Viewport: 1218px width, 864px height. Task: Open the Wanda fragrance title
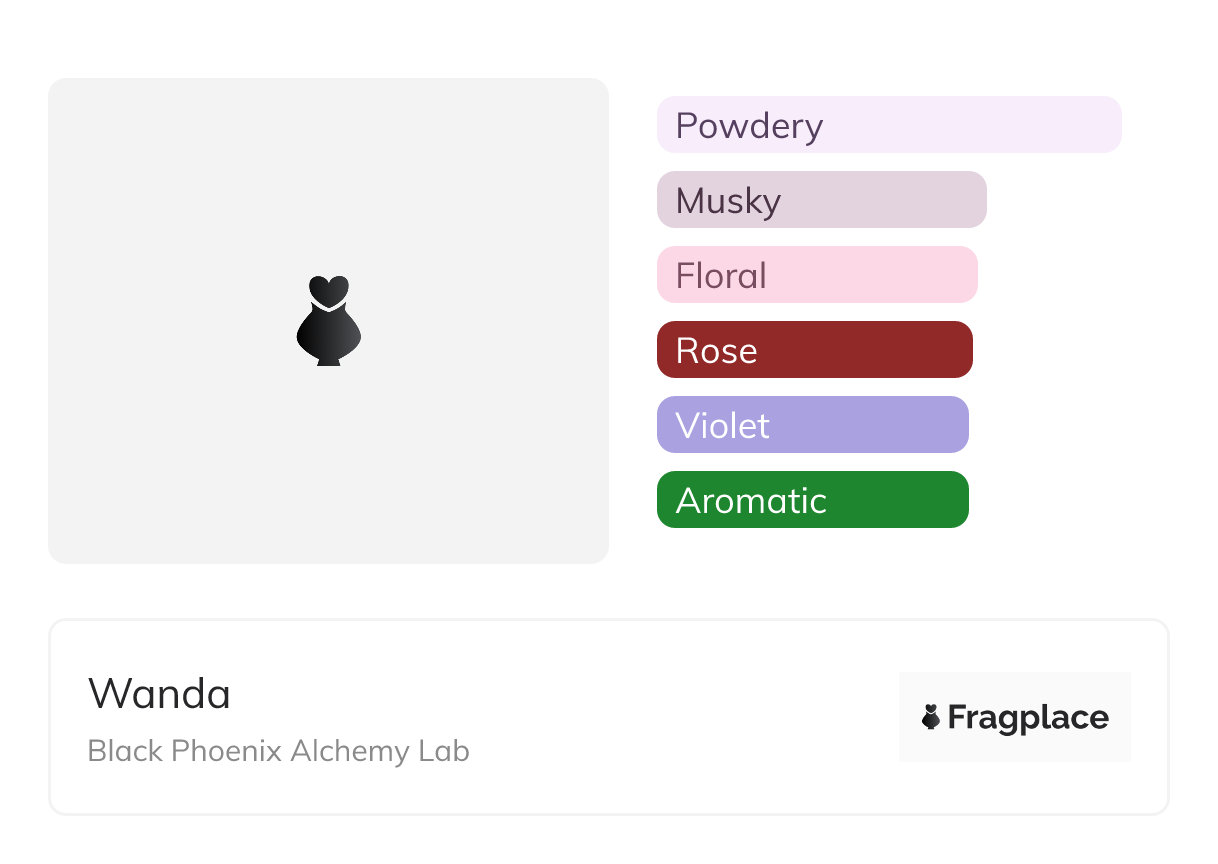159,694
